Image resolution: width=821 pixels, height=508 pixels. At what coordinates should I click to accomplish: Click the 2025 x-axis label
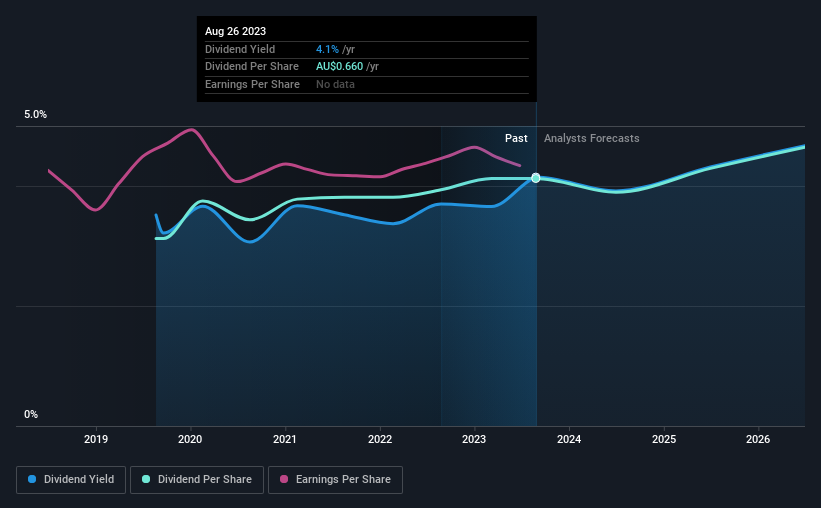point(664,439)
